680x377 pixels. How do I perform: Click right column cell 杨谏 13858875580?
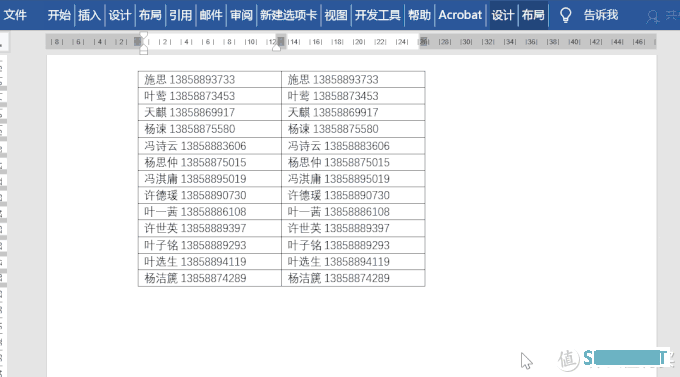pyautogui.click(x=353, y=129)
